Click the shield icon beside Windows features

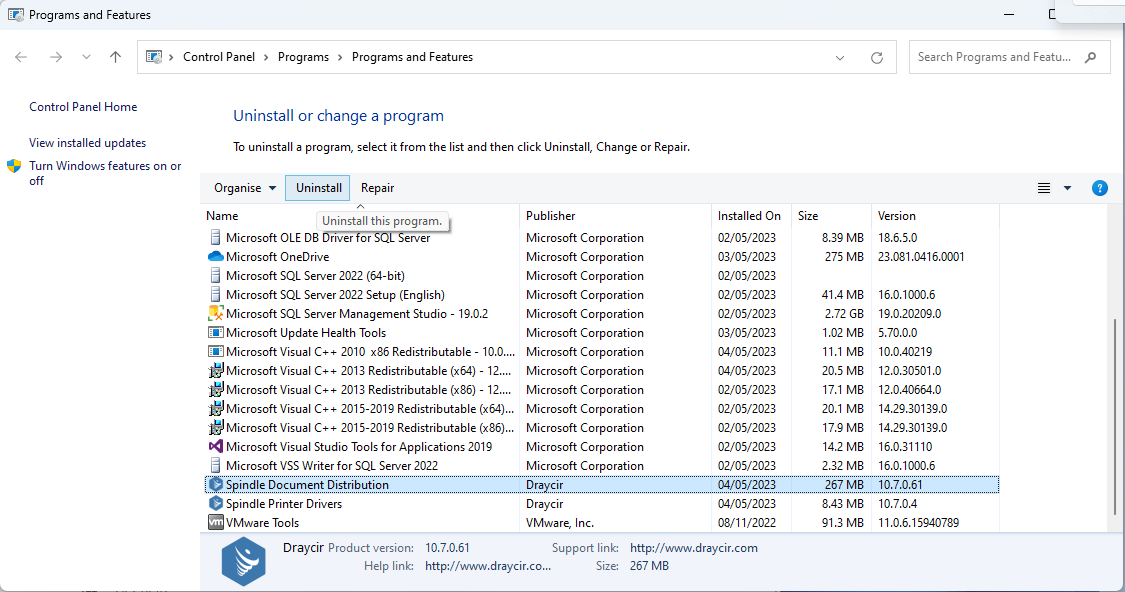click(14, 166)
